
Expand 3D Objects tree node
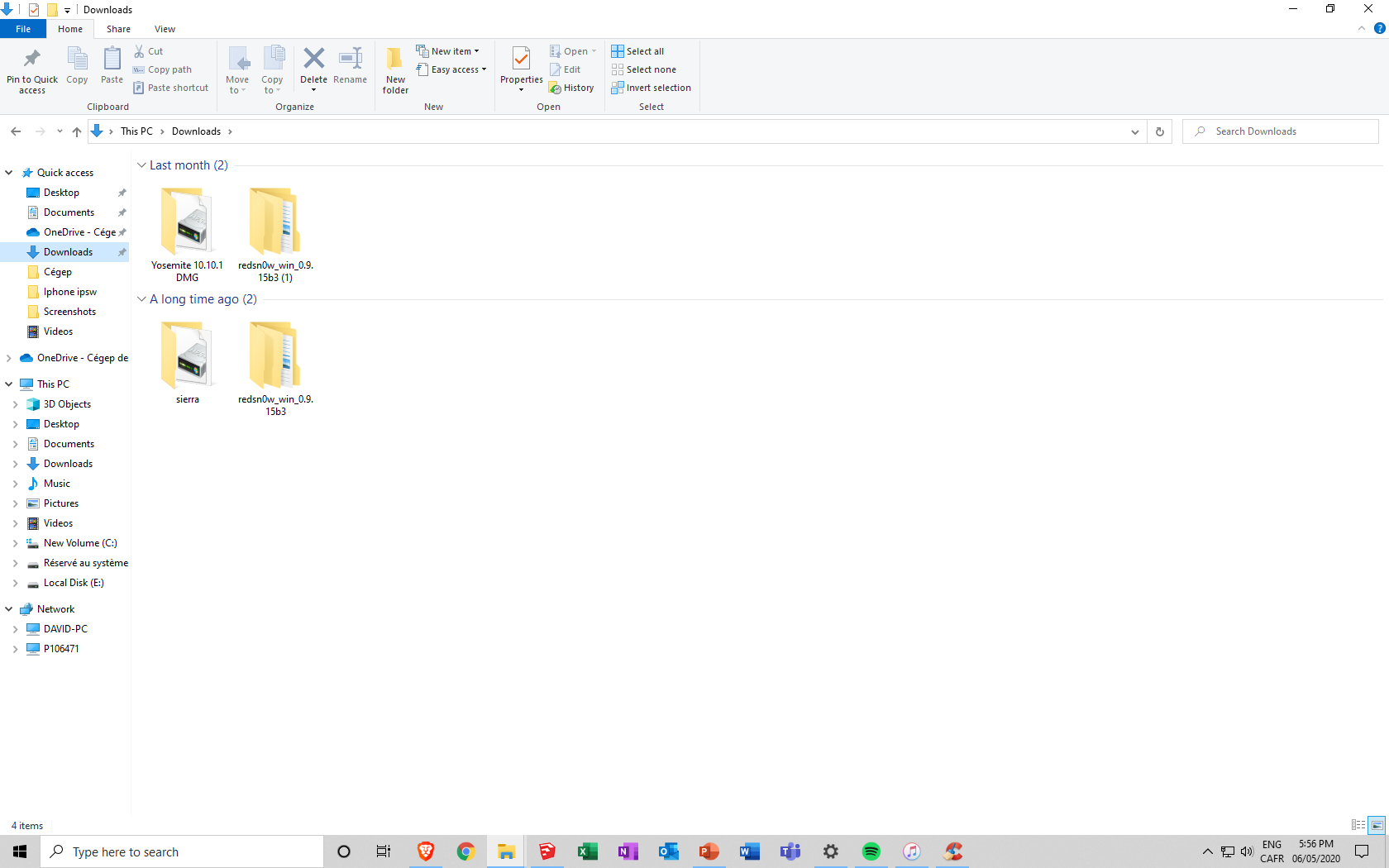point(16,404)
